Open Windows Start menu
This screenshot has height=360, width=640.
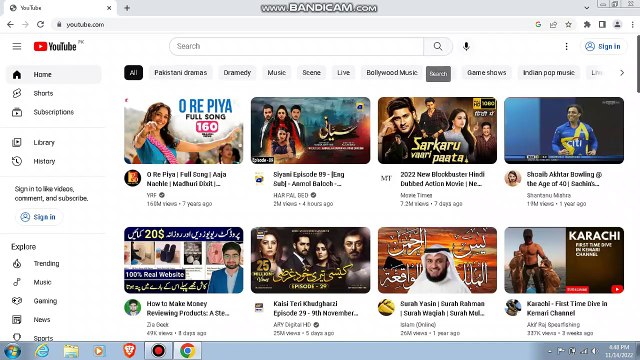click(x=12, y=351)
